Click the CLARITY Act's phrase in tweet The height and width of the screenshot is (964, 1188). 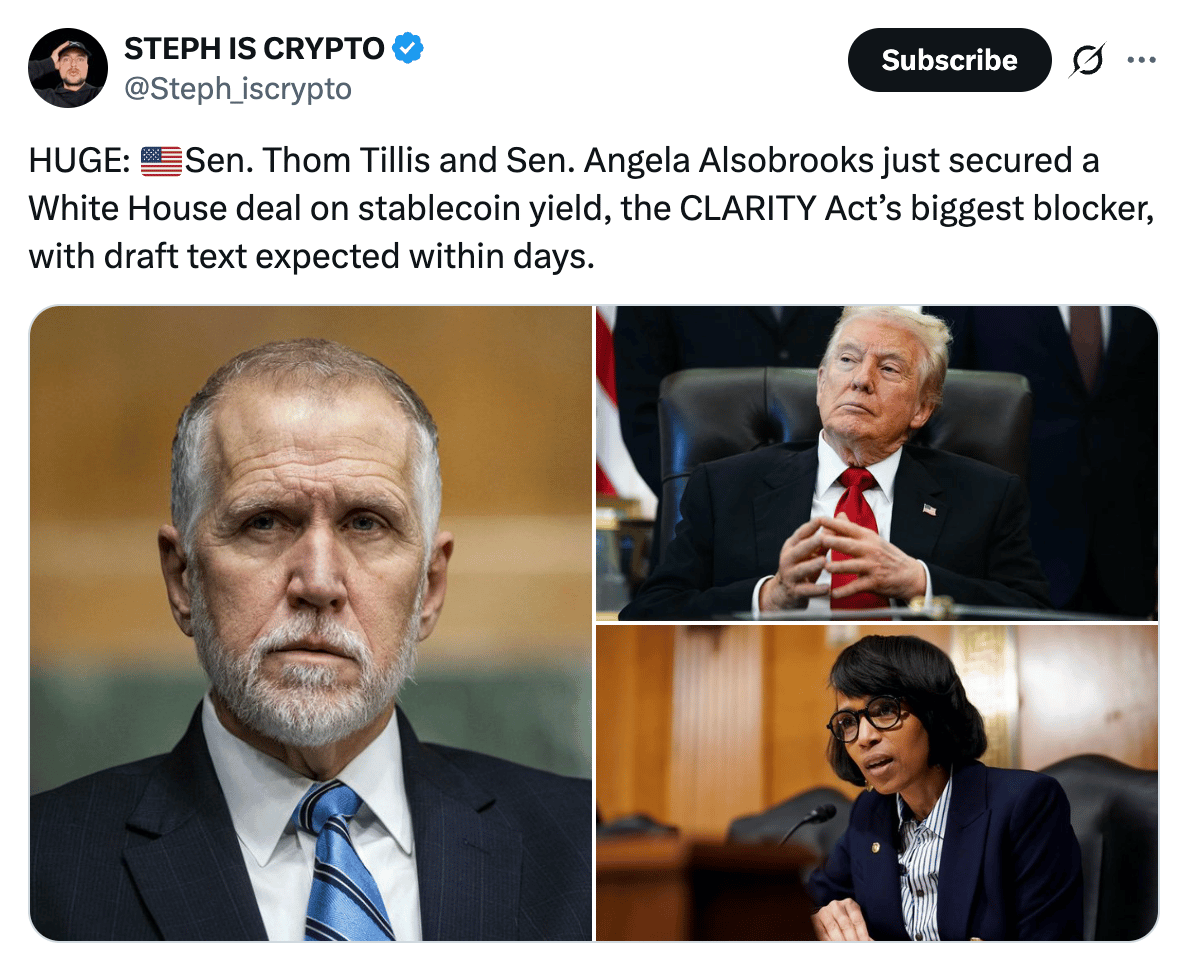[790, 208]
